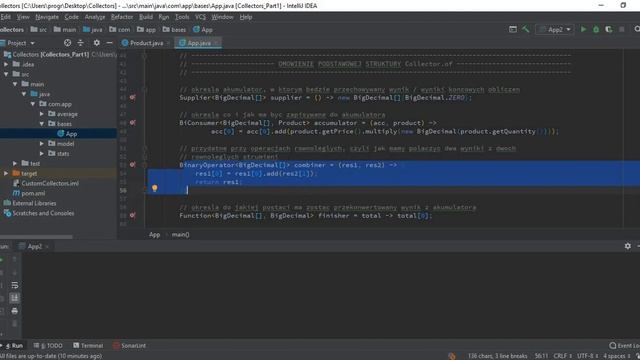
Task: Collapse the main folder in tree
Action: pos(15,84)
